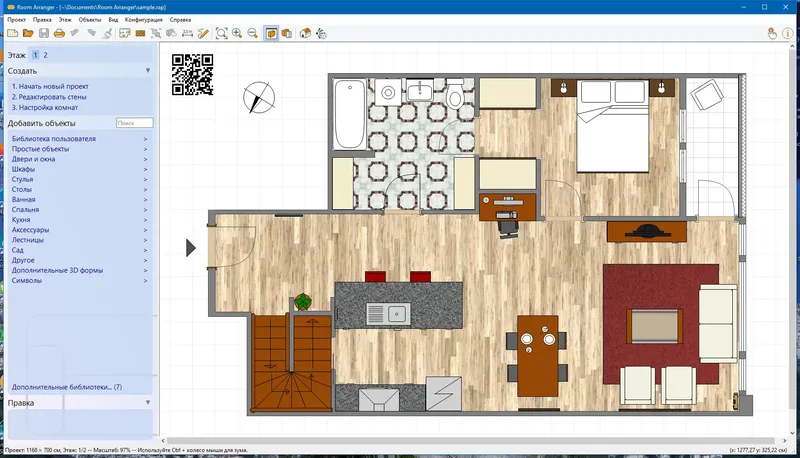Click the Open project folder icon
The height and width of the screenshot is (458, 800).
pyautogui.click(x=28, y=34)
